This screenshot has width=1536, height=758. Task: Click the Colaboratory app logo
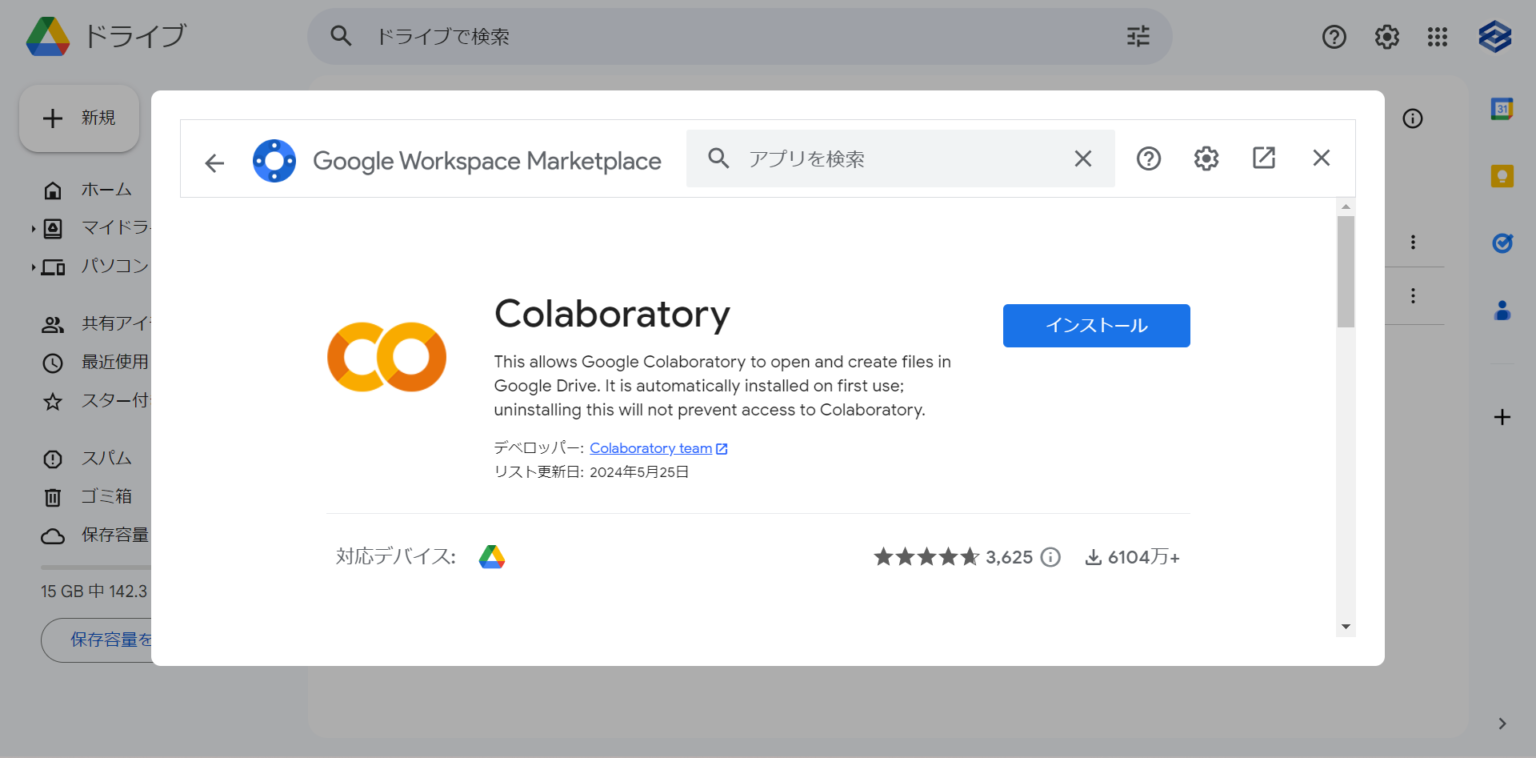click(x=386, y=357)
